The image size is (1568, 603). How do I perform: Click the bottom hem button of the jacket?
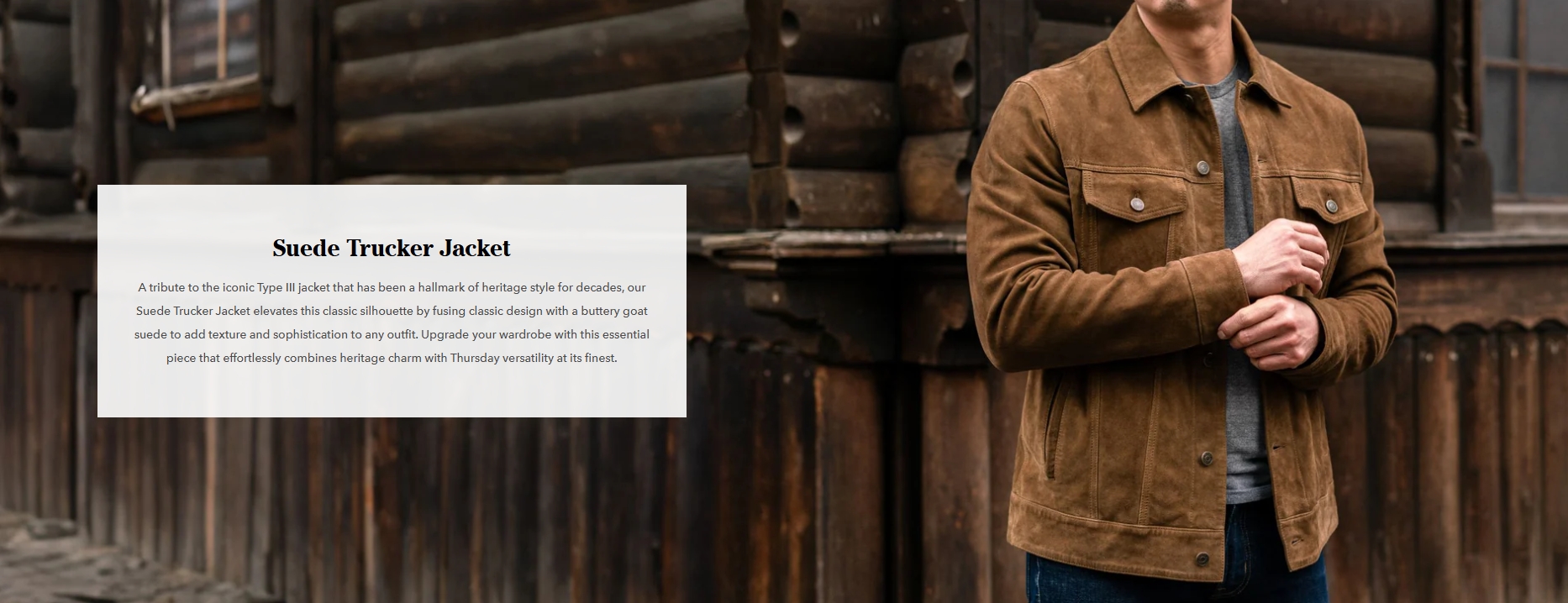[x=1203, y=560]
